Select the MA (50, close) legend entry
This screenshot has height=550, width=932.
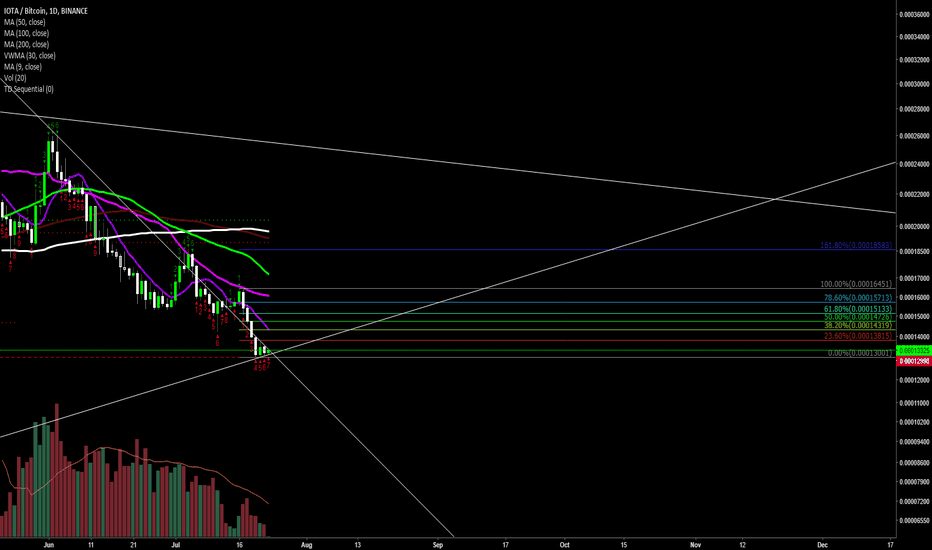(24, 22)
